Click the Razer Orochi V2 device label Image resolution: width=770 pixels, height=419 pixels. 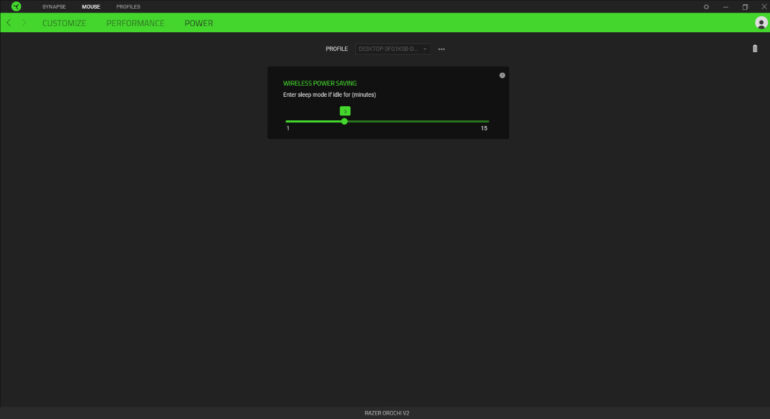385,412
